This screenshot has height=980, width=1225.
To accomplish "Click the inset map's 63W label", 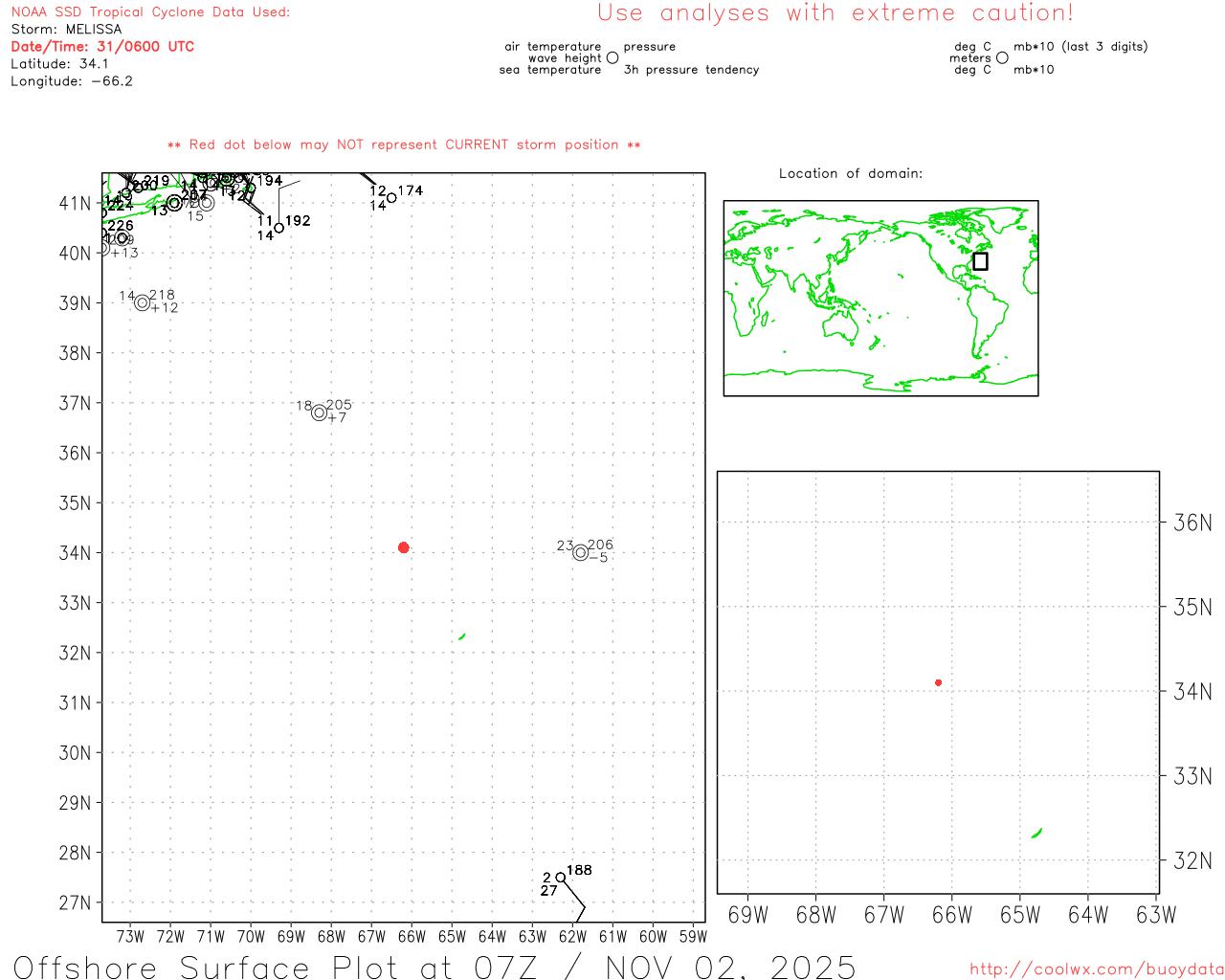I will click(x=1156, y=915).
